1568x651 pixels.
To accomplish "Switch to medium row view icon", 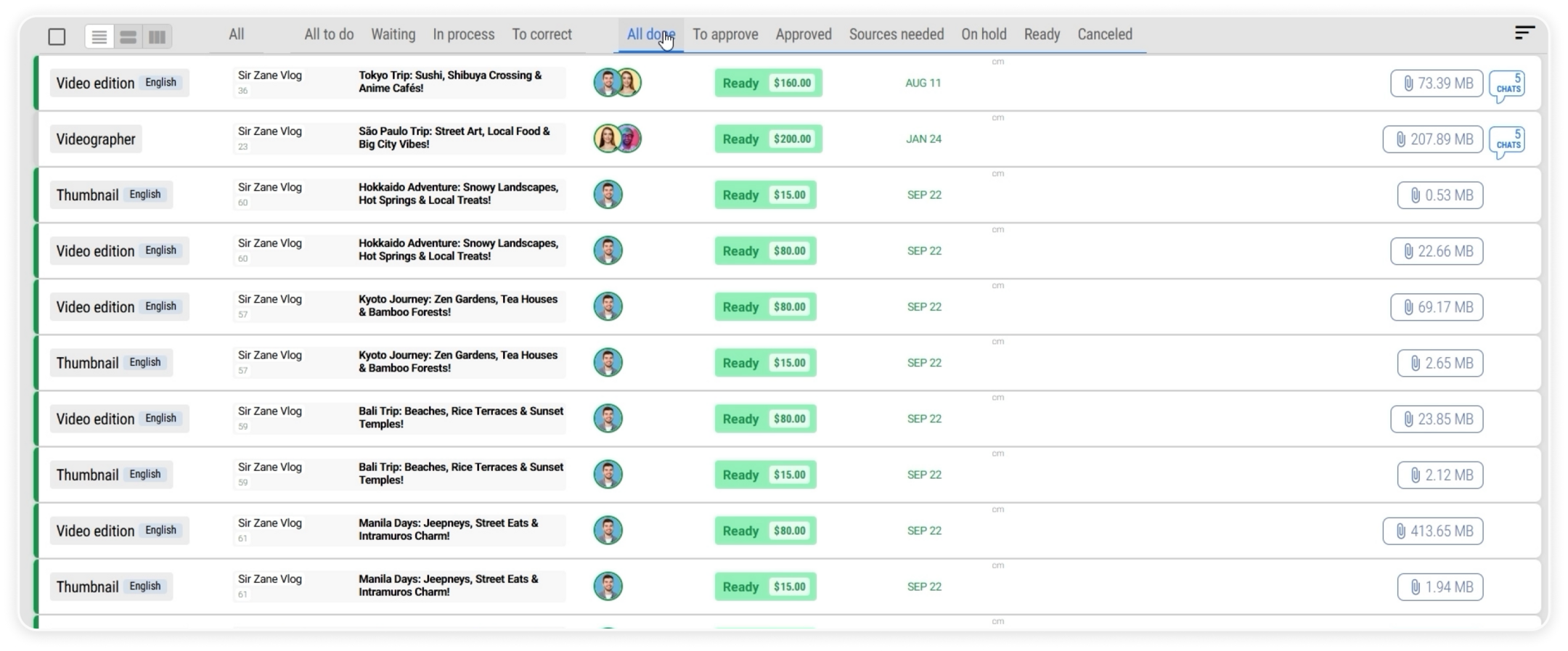I will coord(128,37).
